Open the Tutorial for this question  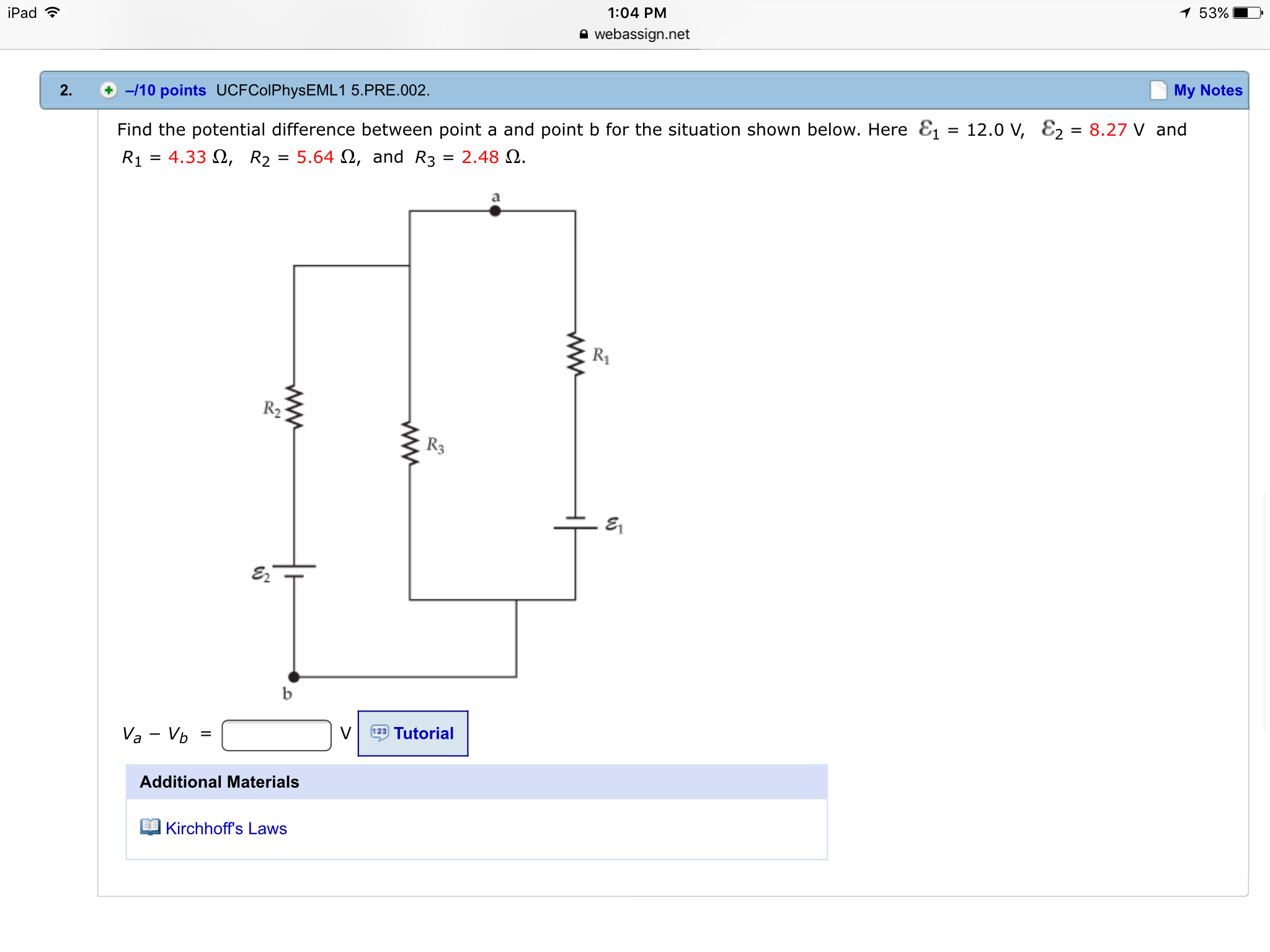423,733
